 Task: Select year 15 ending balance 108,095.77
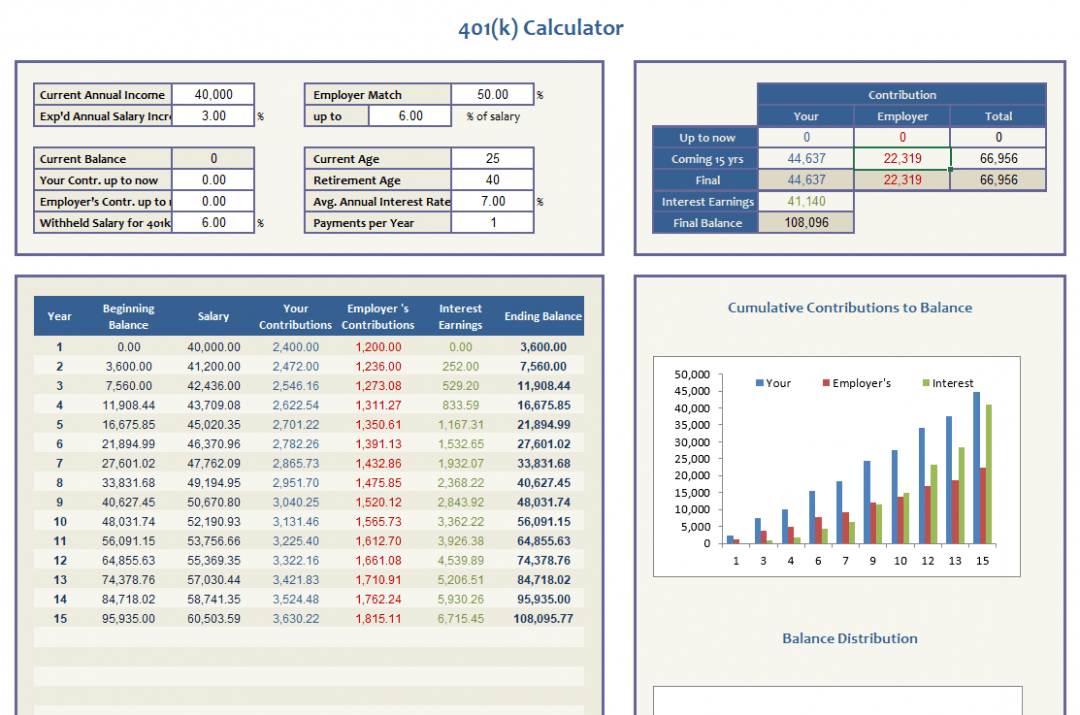(x=543, y=619)
